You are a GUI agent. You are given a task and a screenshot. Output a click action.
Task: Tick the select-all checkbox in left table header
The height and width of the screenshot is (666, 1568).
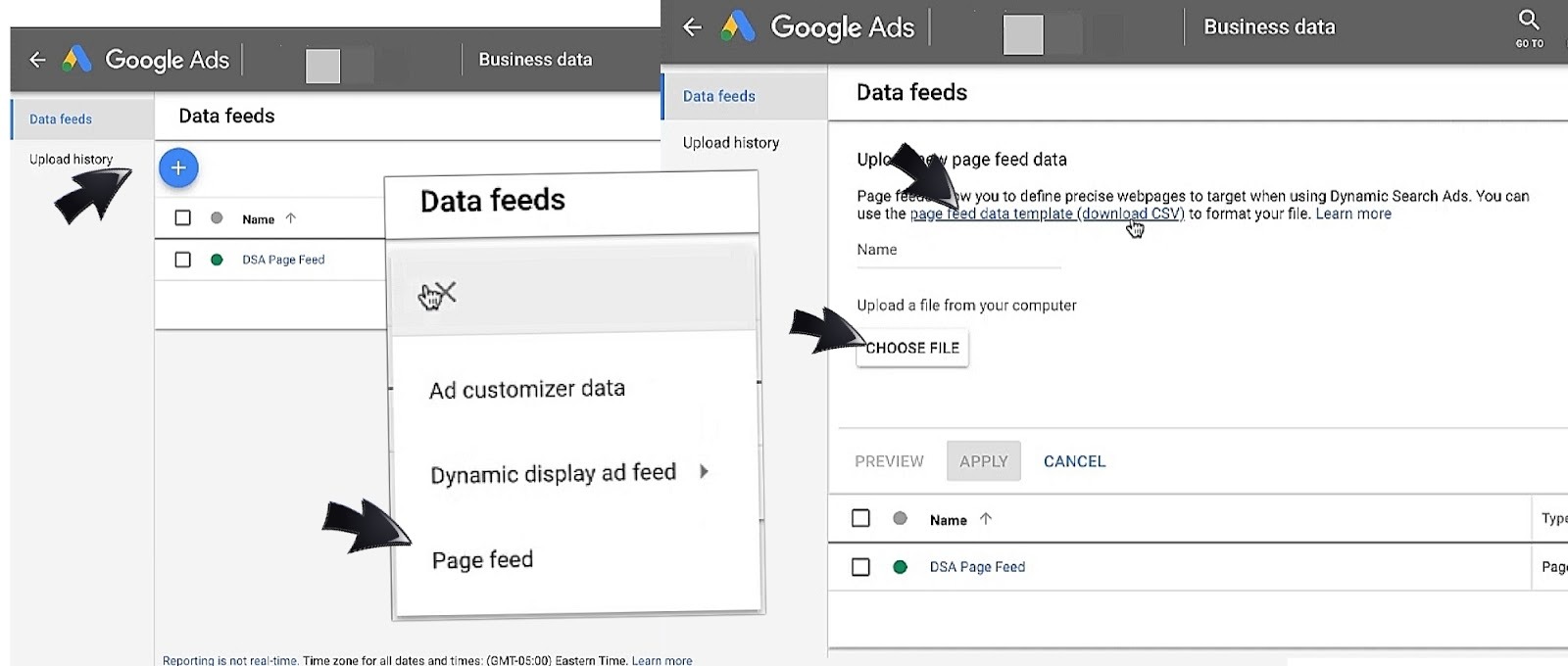click(x=183, y=218)
